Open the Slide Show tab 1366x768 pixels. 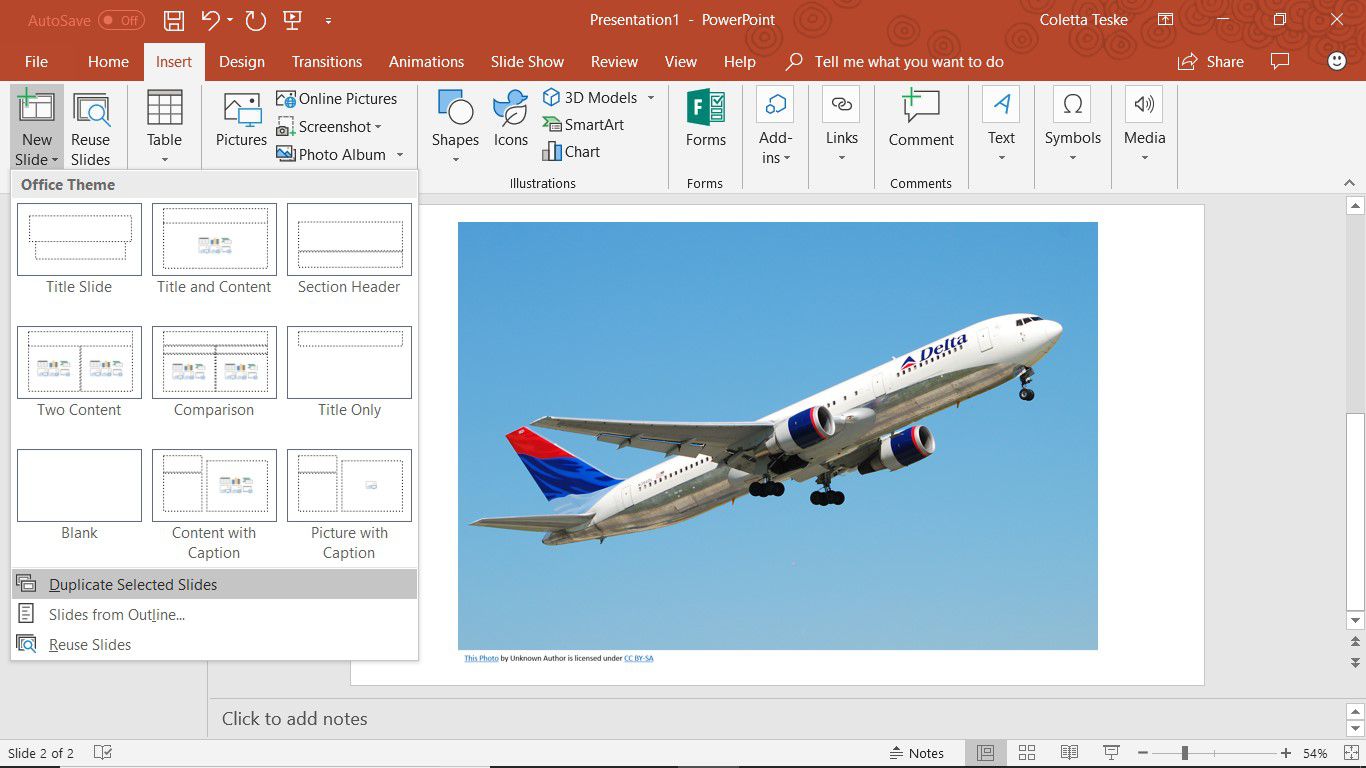(527, 62)
